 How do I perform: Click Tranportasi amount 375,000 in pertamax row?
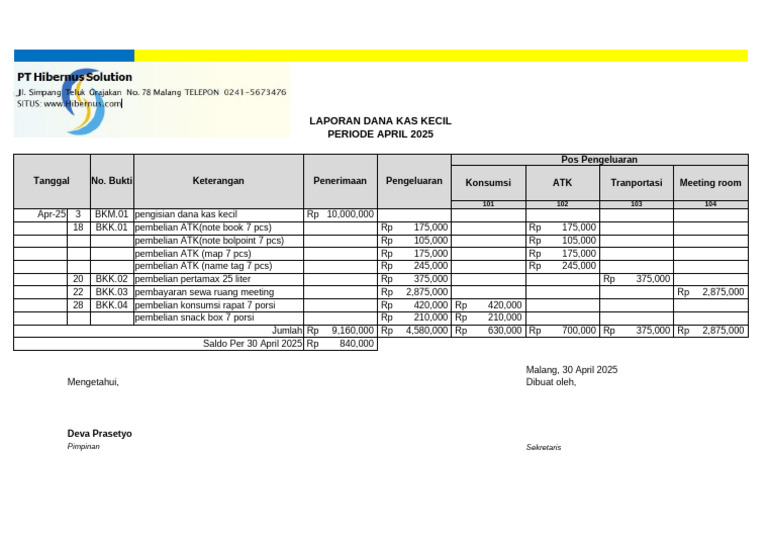pyautogui.click(x=636, y=279)
